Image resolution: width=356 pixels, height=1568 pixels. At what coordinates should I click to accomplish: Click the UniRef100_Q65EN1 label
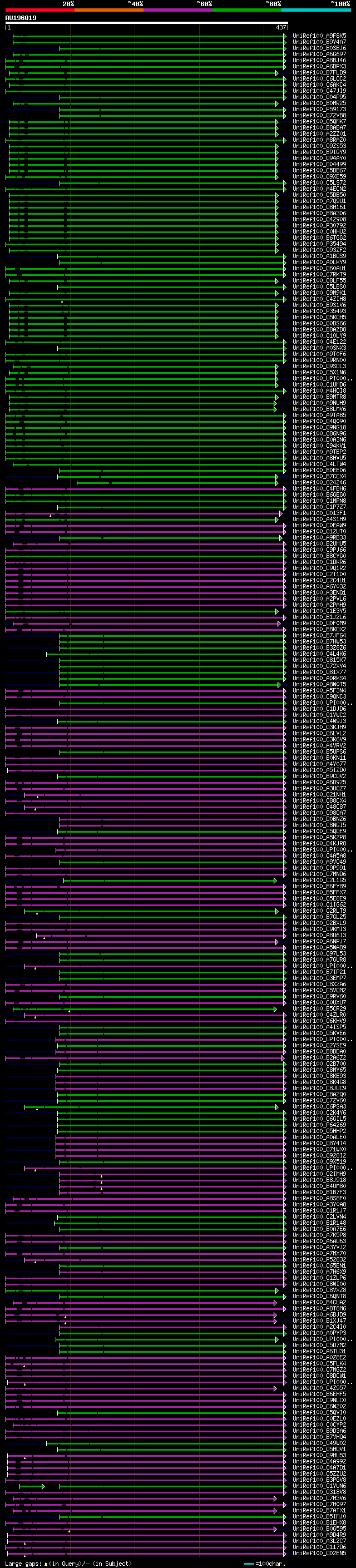[319, 1266]
